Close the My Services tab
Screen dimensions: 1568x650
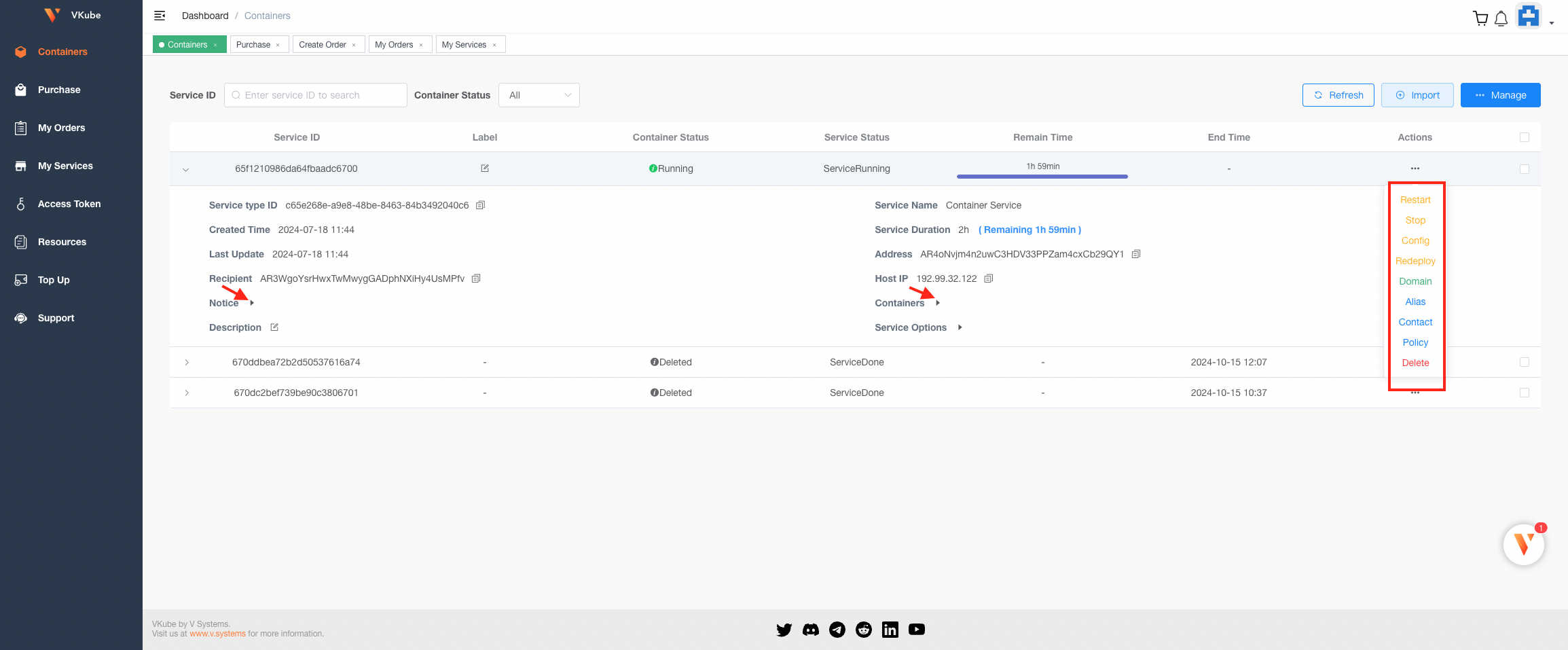(x=494, y=45)
